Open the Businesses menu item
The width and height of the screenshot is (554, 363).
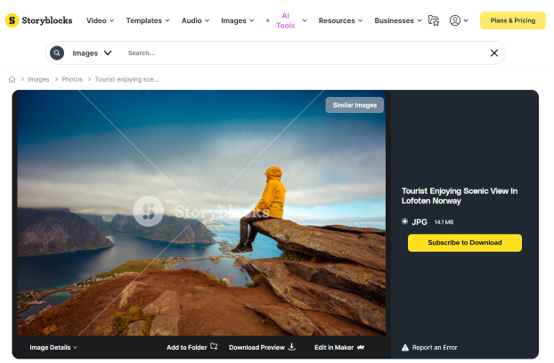point(394,21)
